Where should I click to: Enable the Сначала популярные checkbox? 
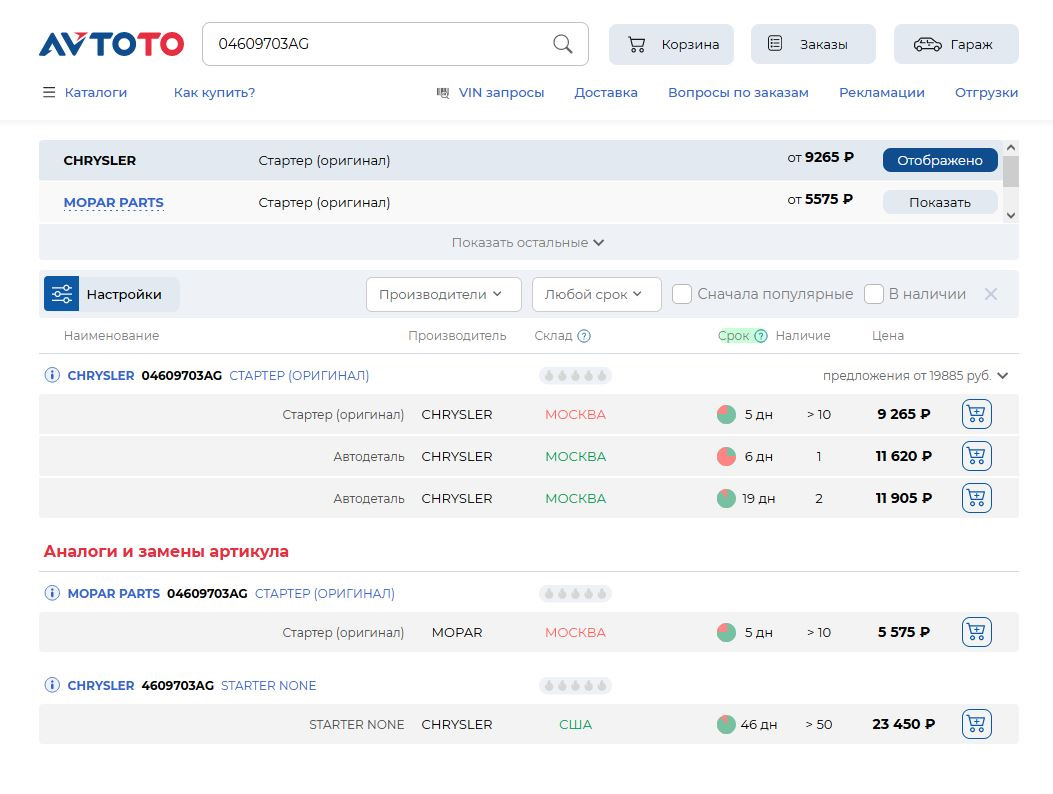tap(682, 294)
